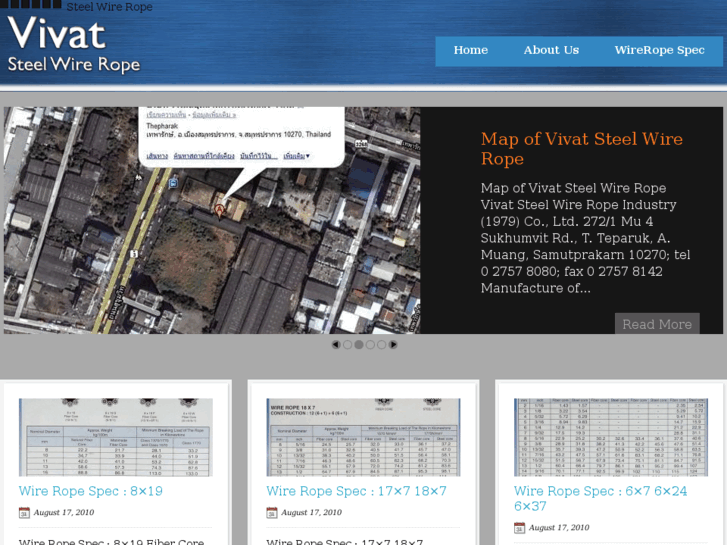Open Wire Rope Spec : 8×19 link
727x545 pixels.
[90, 491]
